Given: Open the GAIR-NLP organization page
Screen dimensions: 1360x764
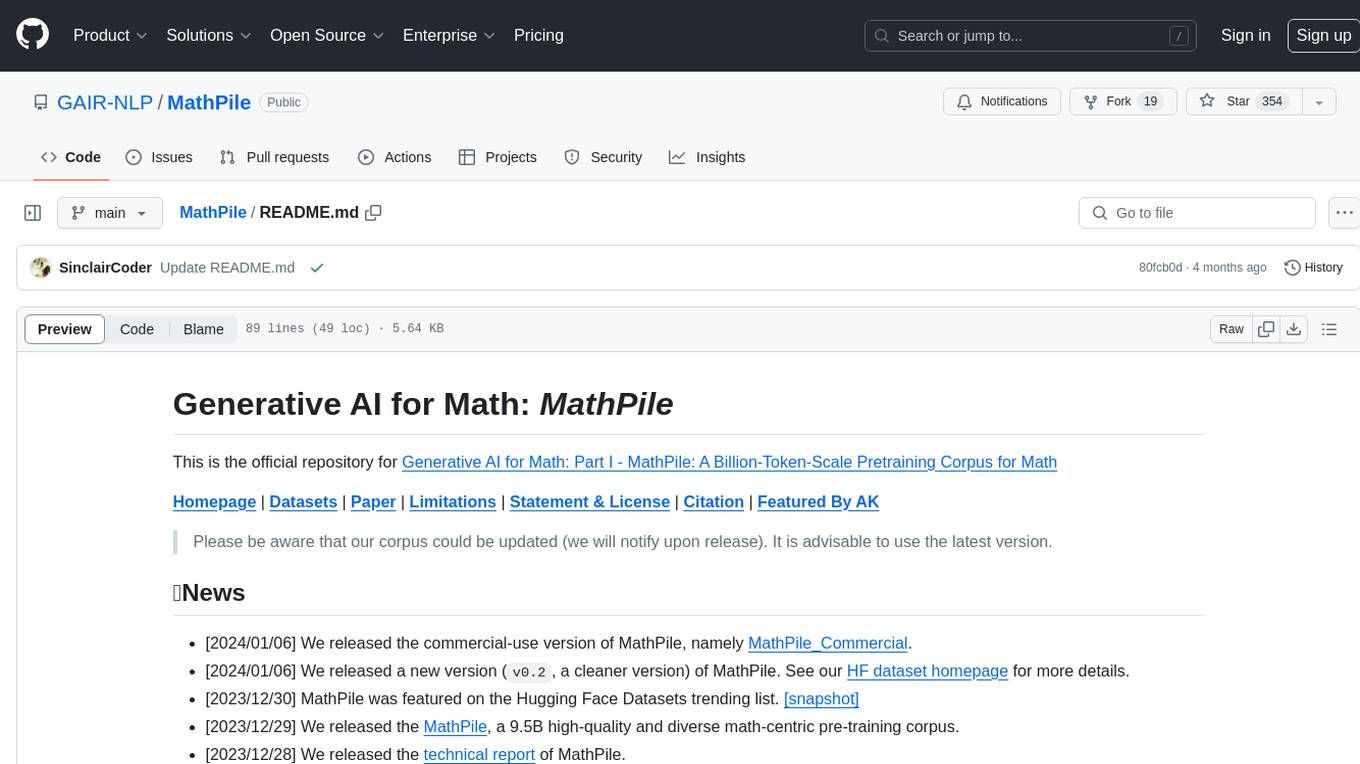Looking at the screenshot, I should click(x=105, y=102).
